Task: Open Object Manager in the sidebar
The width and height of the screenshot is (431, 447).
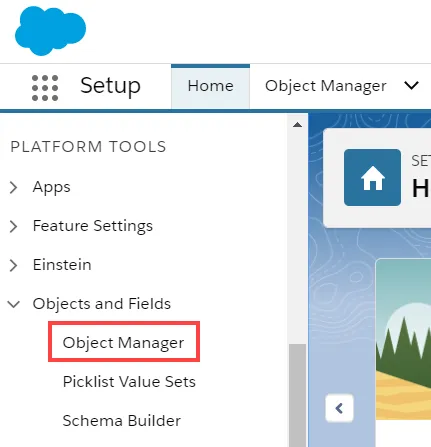Action: click(123, 342)
